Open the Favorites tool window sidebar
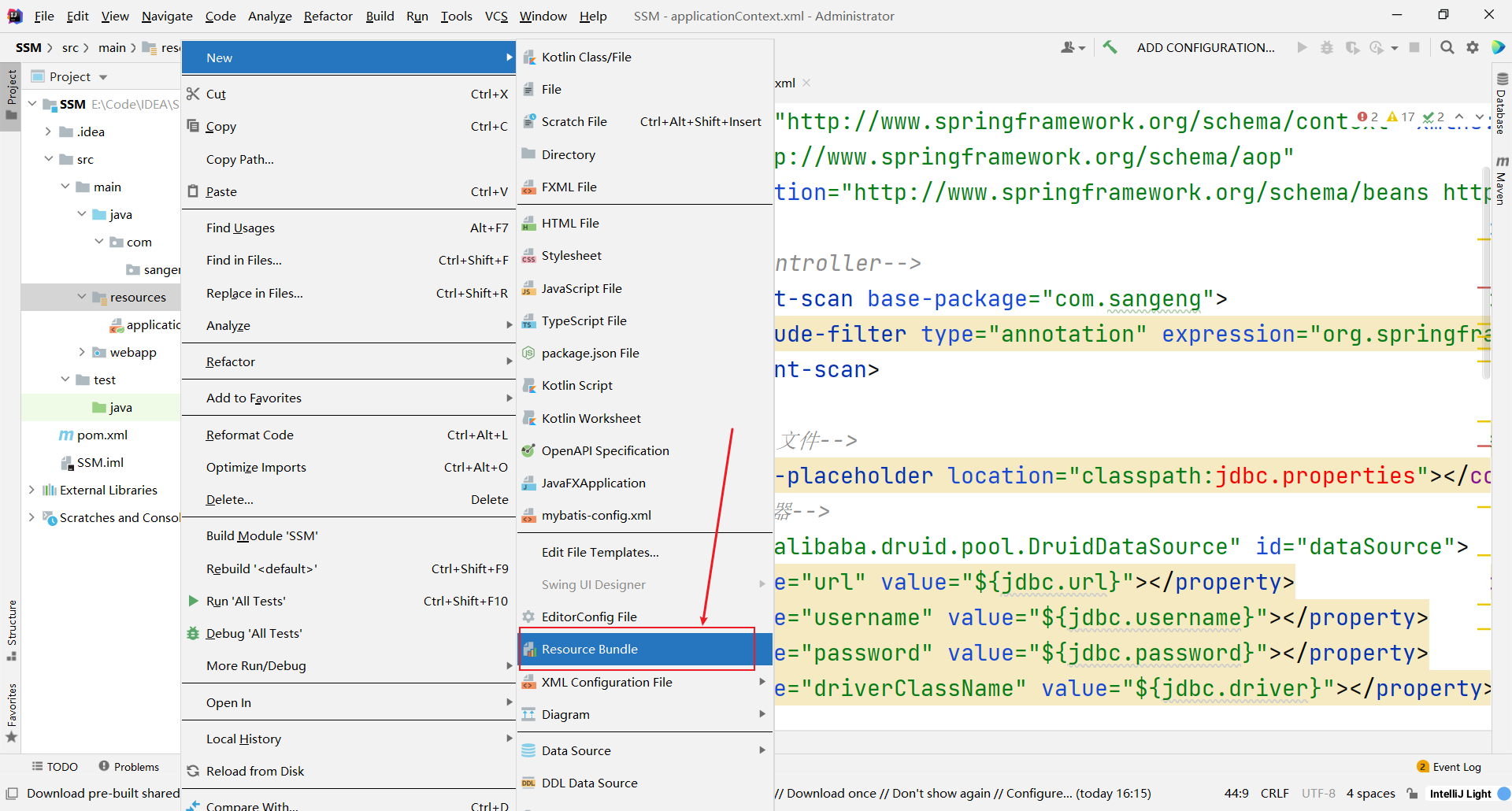This screenshot has width=1512, height=811. pos(11,713)
